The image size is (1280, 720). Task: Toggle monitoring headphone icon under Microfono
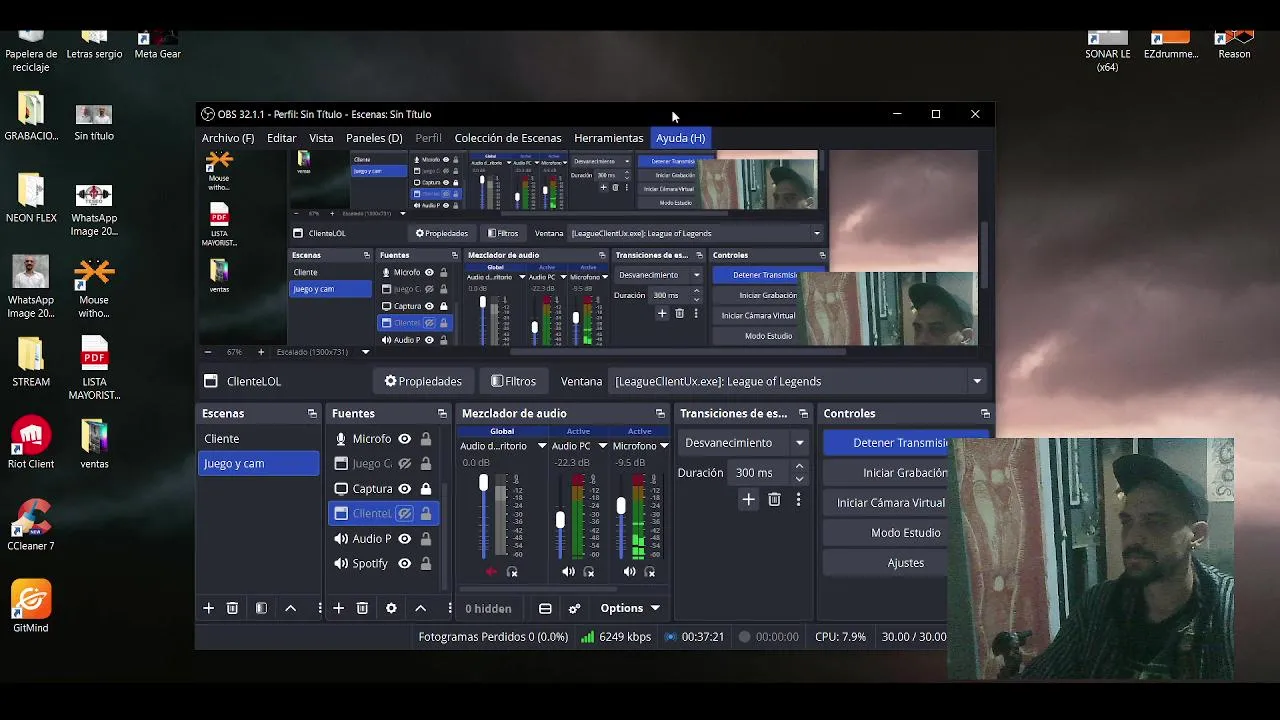point(650,572)
